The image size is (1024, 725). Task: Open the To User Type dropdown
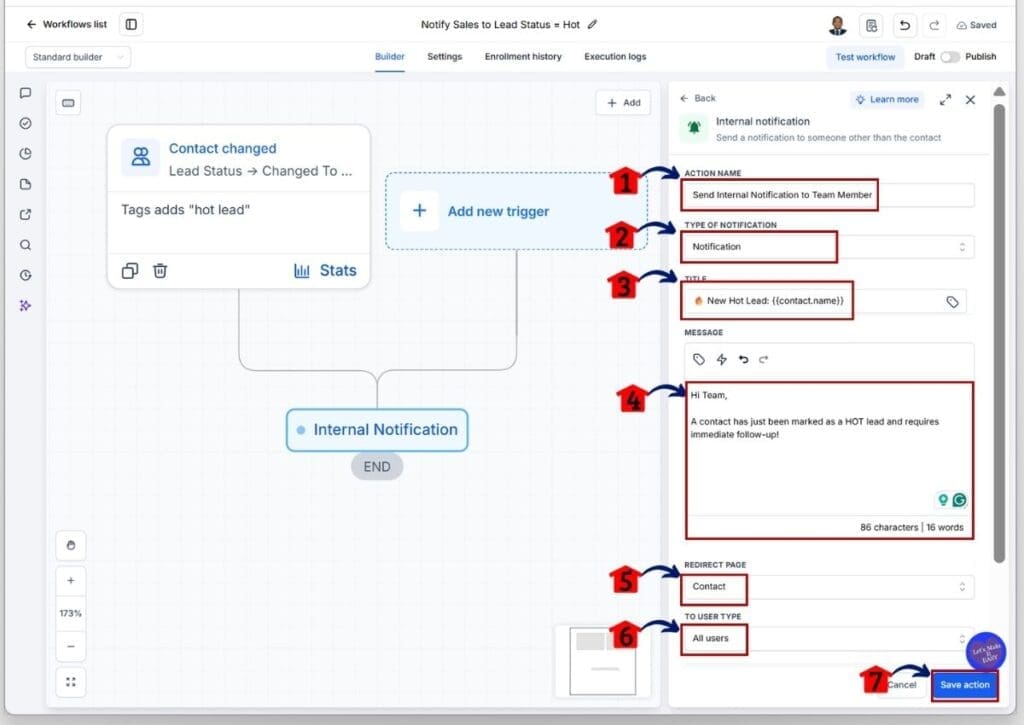tap(828, 638)
